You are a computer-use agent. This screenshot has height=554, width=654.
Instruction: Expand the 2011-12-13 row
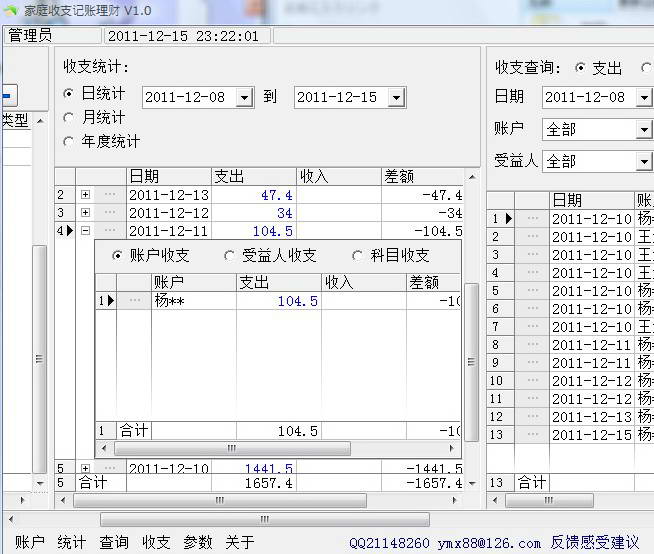click(86, 194)
